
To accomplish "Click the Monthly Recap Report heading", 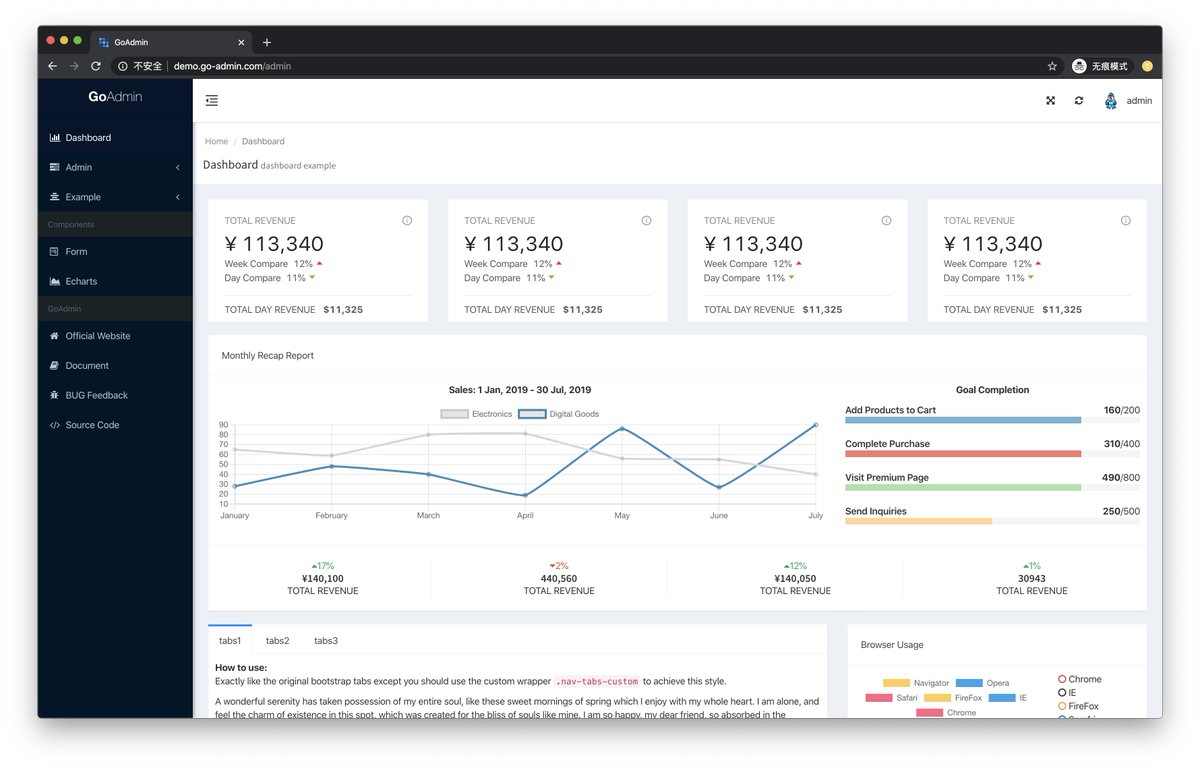I will point(268,355).
